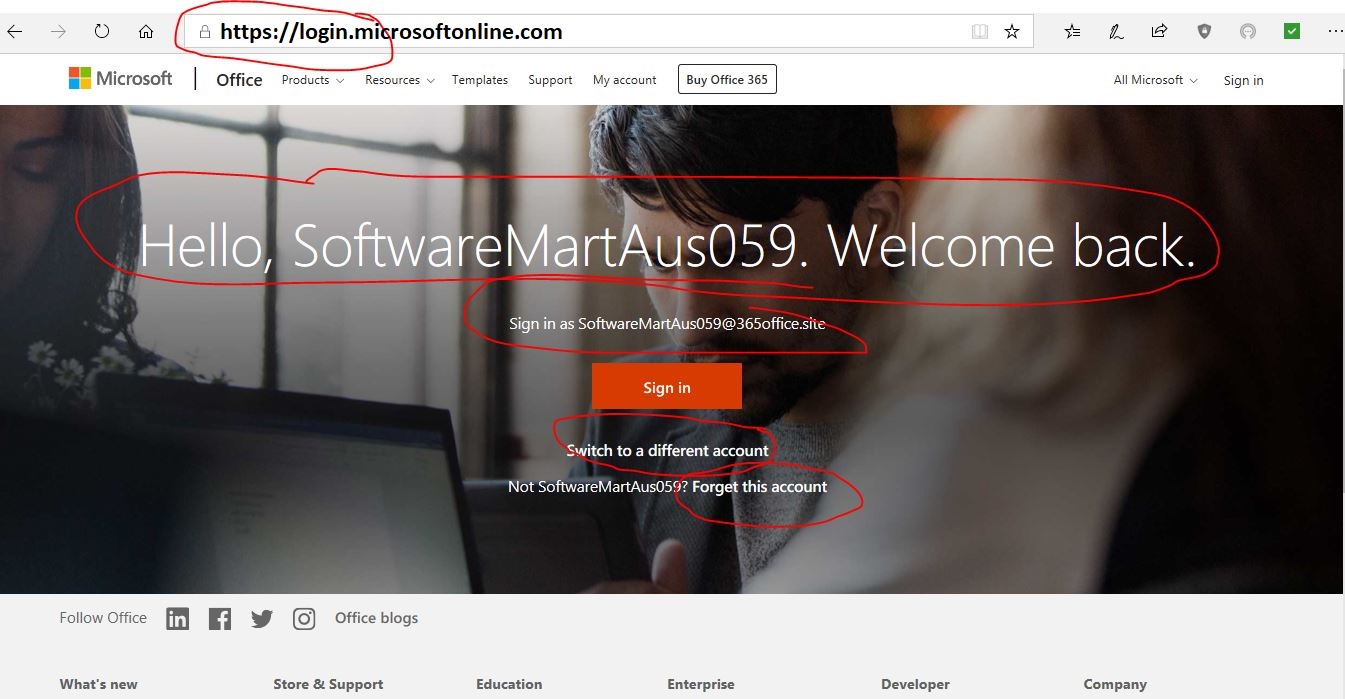Click the Enterprise footer heading

[701, 685]
